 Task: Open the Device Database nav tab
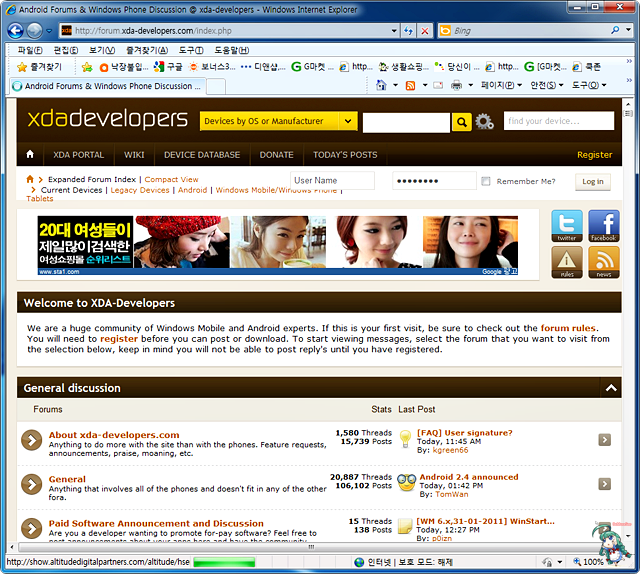202,155
